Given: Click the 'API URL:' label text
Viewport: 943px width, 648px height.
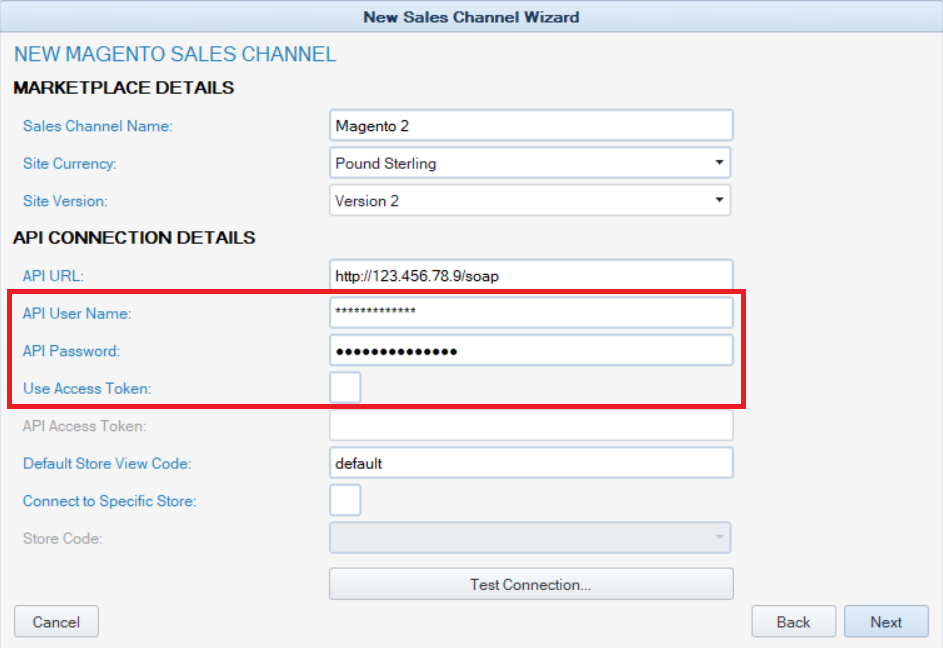Looking at the screenshot, I should [x=56, y=276].
